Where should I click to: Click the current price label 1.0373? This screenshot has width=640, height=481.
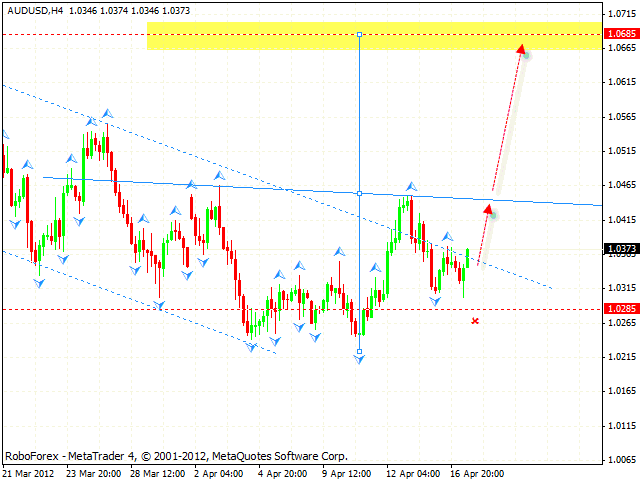(x=620, y=249)
